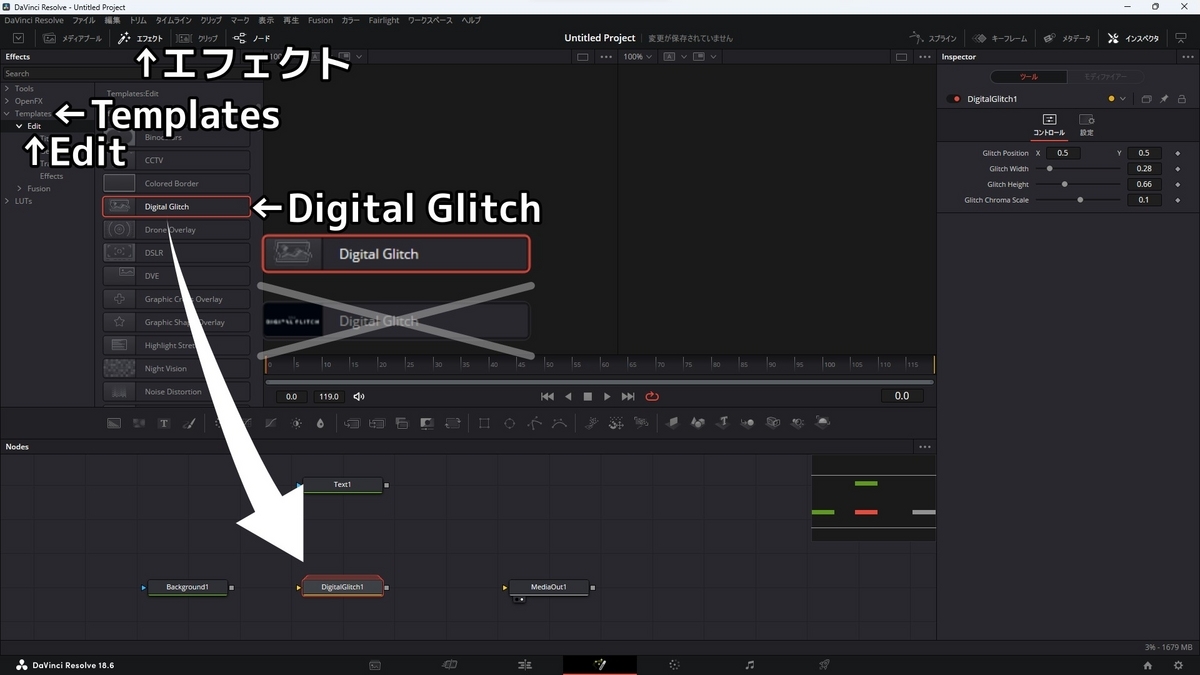The image size is (1200, 675).
Task: Add a Polygon mask from the toolbar
Action: [x=534, y=422]
